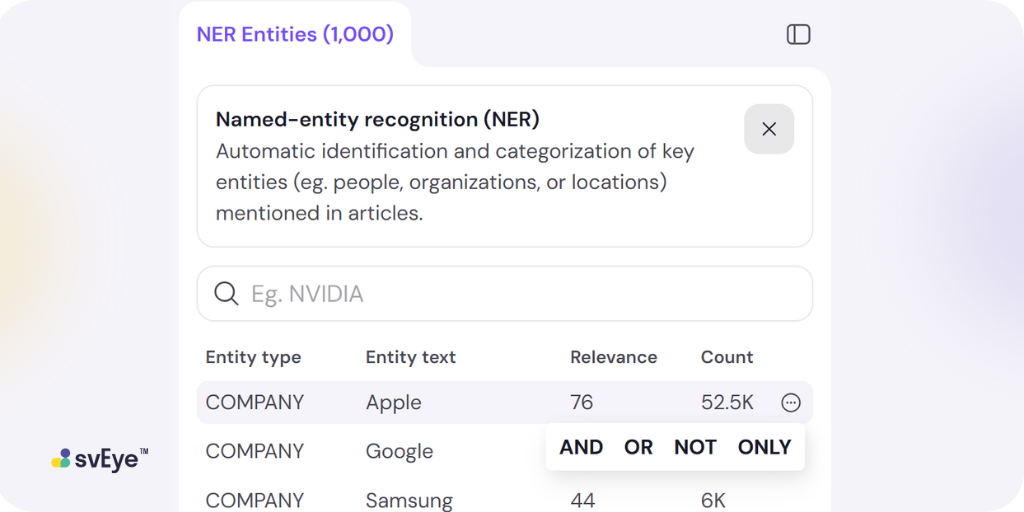Click COMPANY type in the Samsung row
This screenshot has height=512, width=1024.
255,501
